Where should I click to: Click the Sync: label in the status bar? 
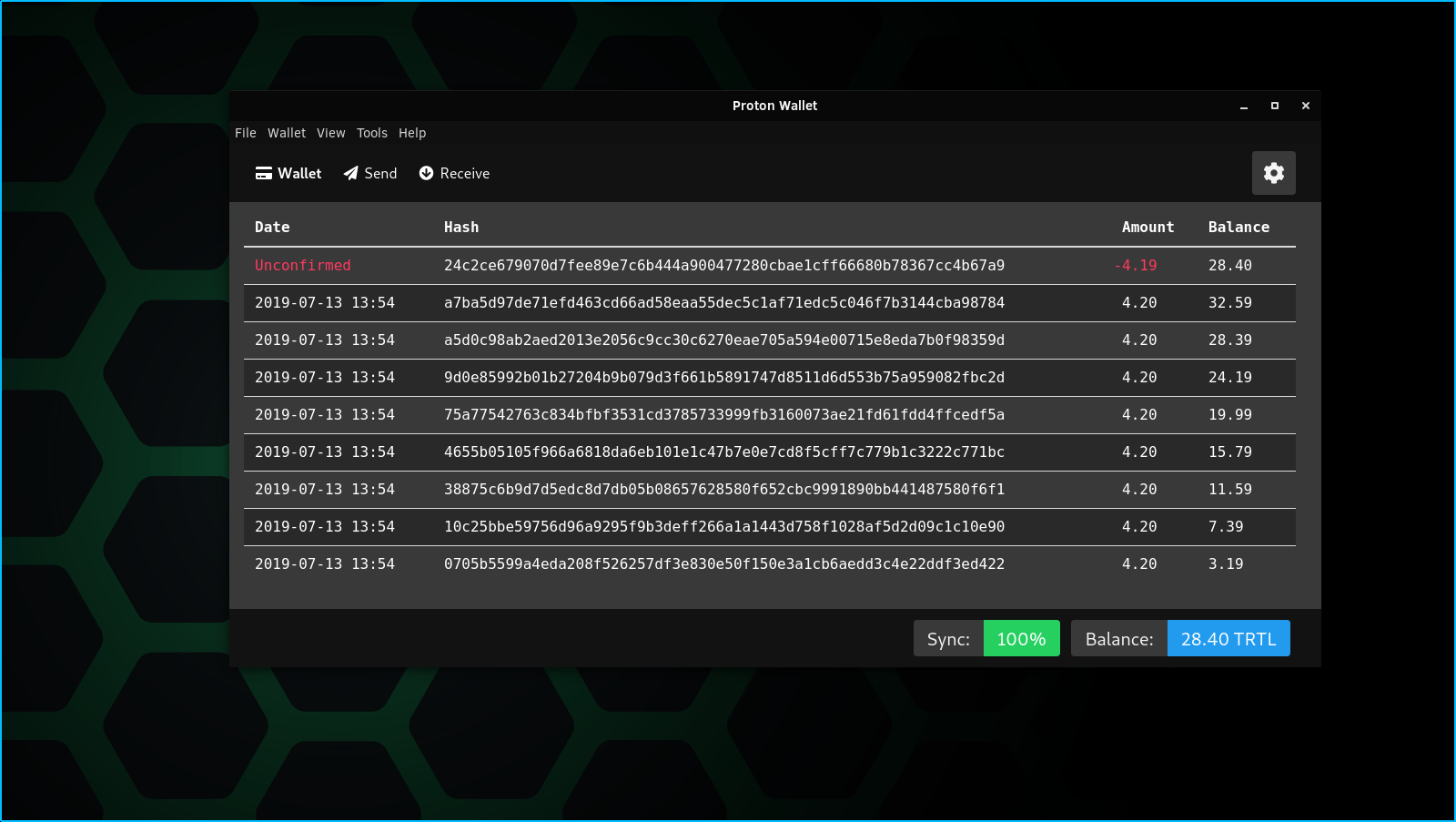click(948, 638)
